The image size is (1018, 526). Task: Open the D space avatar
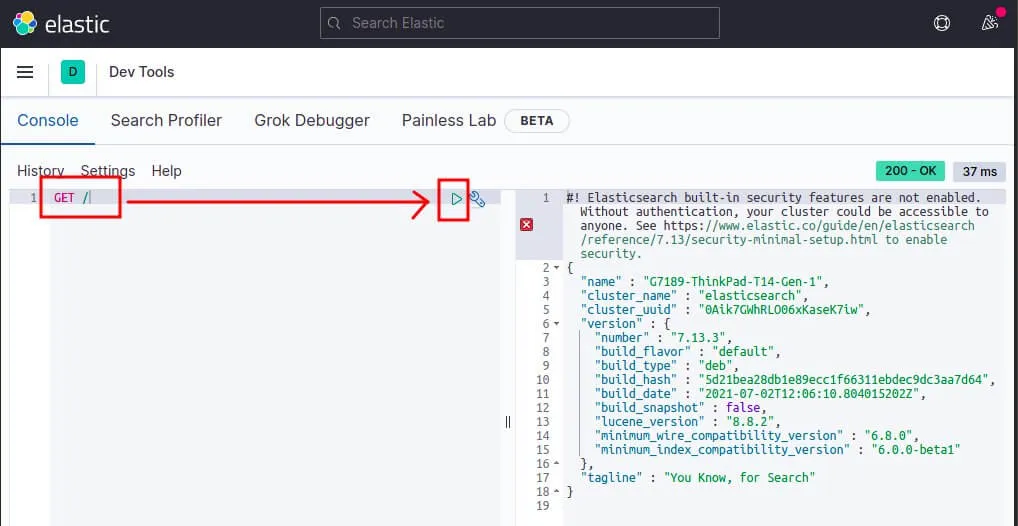pos(73,71)
